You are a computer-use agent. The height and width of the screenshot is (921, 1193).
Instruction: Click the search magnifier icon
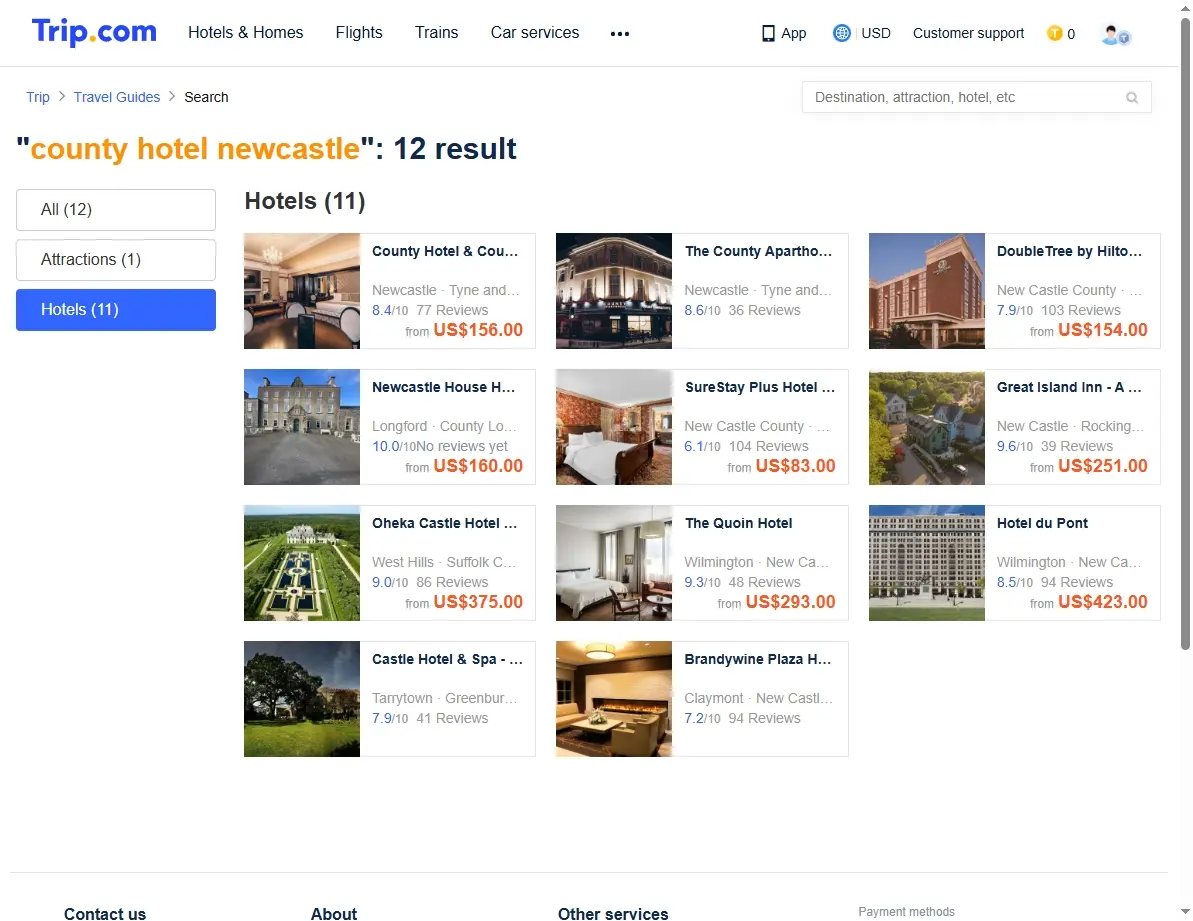pyautogui.click(x=1131, y=97)
